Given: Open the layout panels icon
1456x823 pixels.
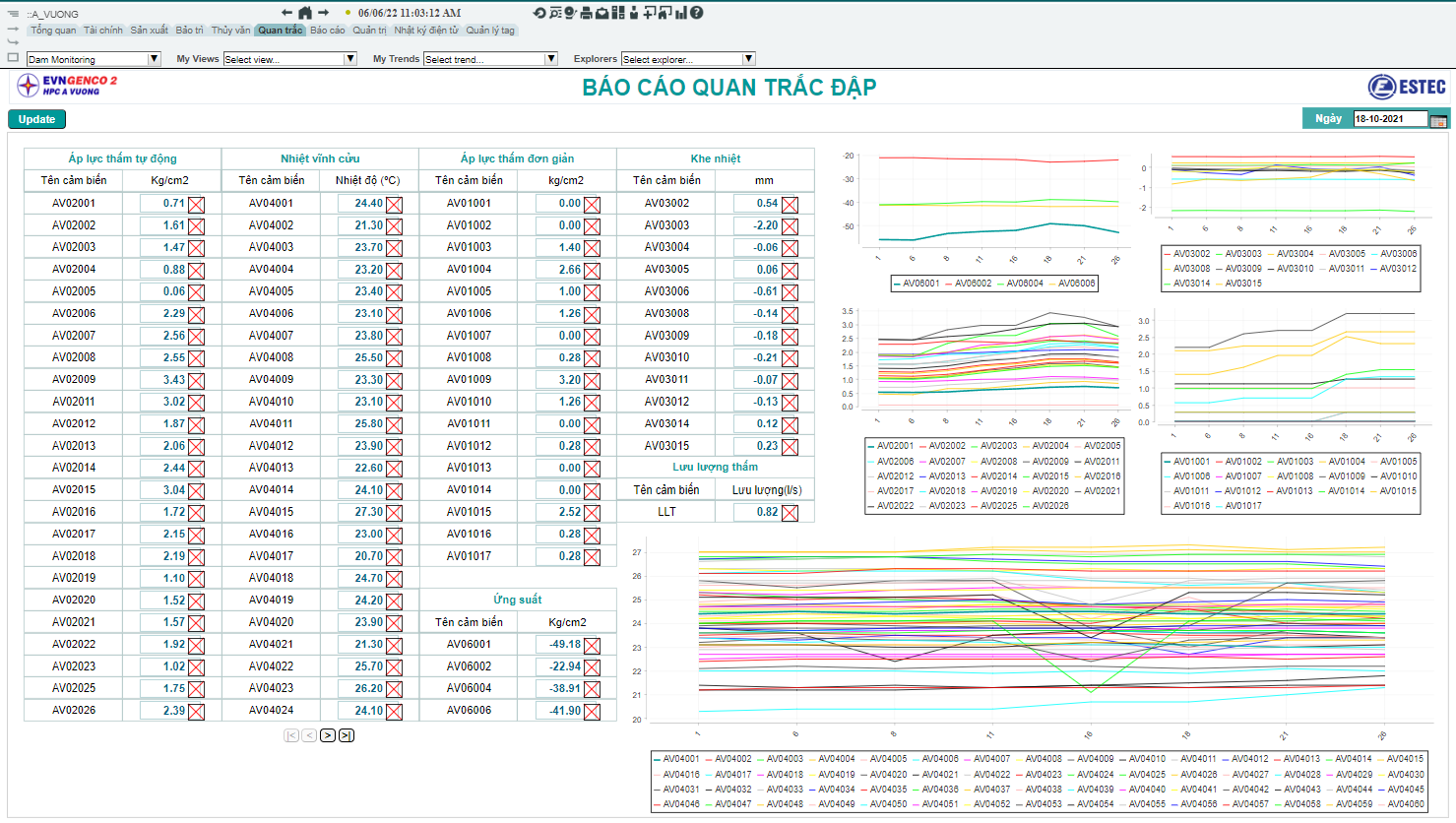Looking at the screenshot, I should pyautogui.click(x=618, y=13).
